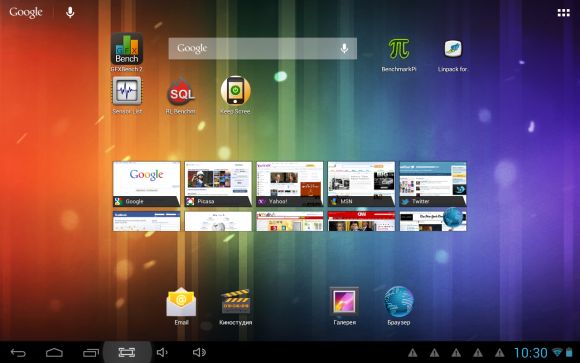Open the Yahoo! bookmark thumbnail
This screenshot has width=580, height=363.
290,184
